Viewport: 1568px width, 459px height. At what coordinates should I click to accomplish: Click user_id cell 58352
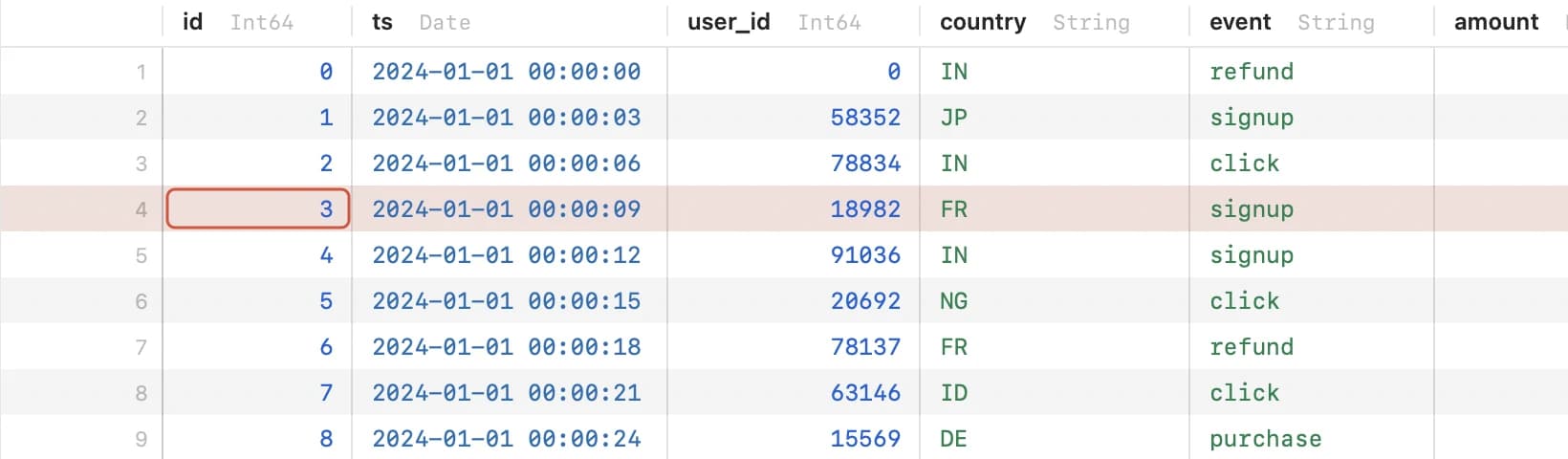click(x=794, y=118)
